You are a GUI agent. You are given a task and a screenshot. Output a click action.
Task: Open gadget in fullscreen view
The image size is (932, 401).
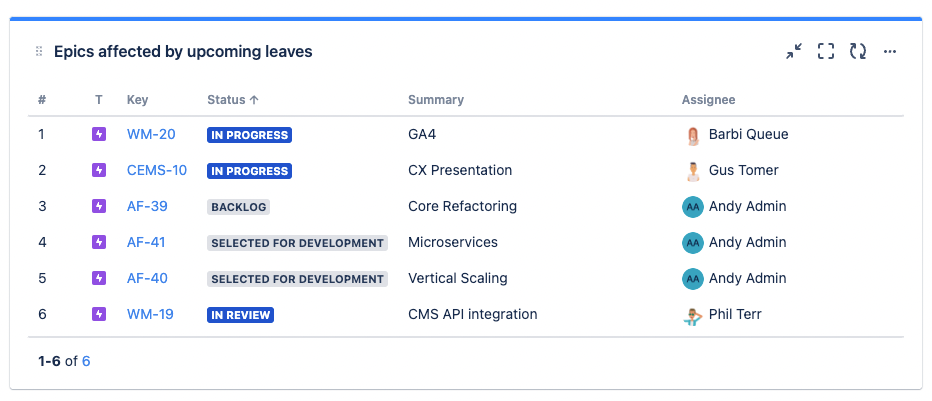[x=826, y=51]
